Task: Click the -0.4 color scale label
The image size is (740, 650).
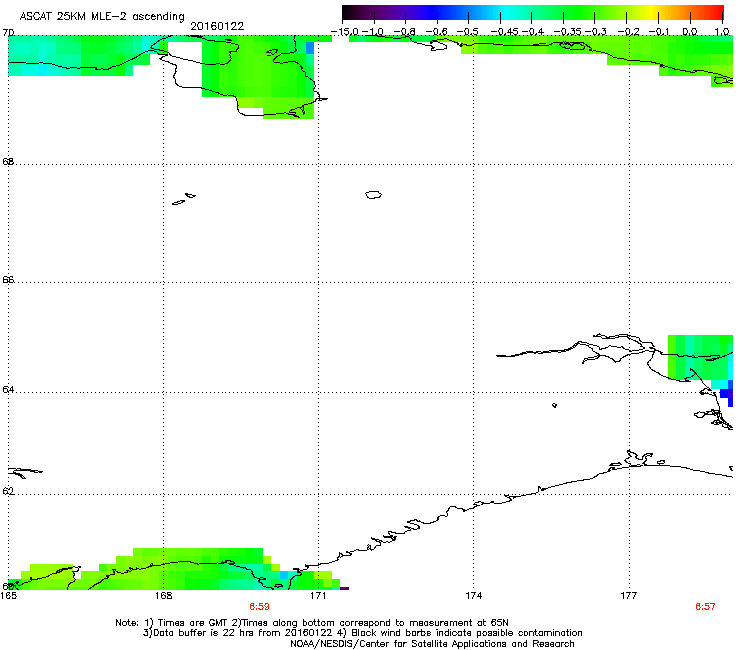Action: [533, 32]
